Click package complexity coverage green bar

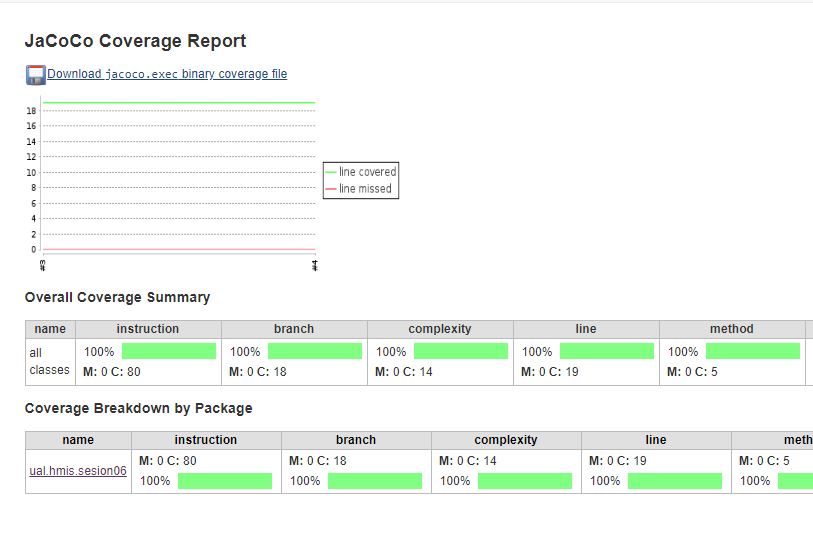(x=525, y=481)
